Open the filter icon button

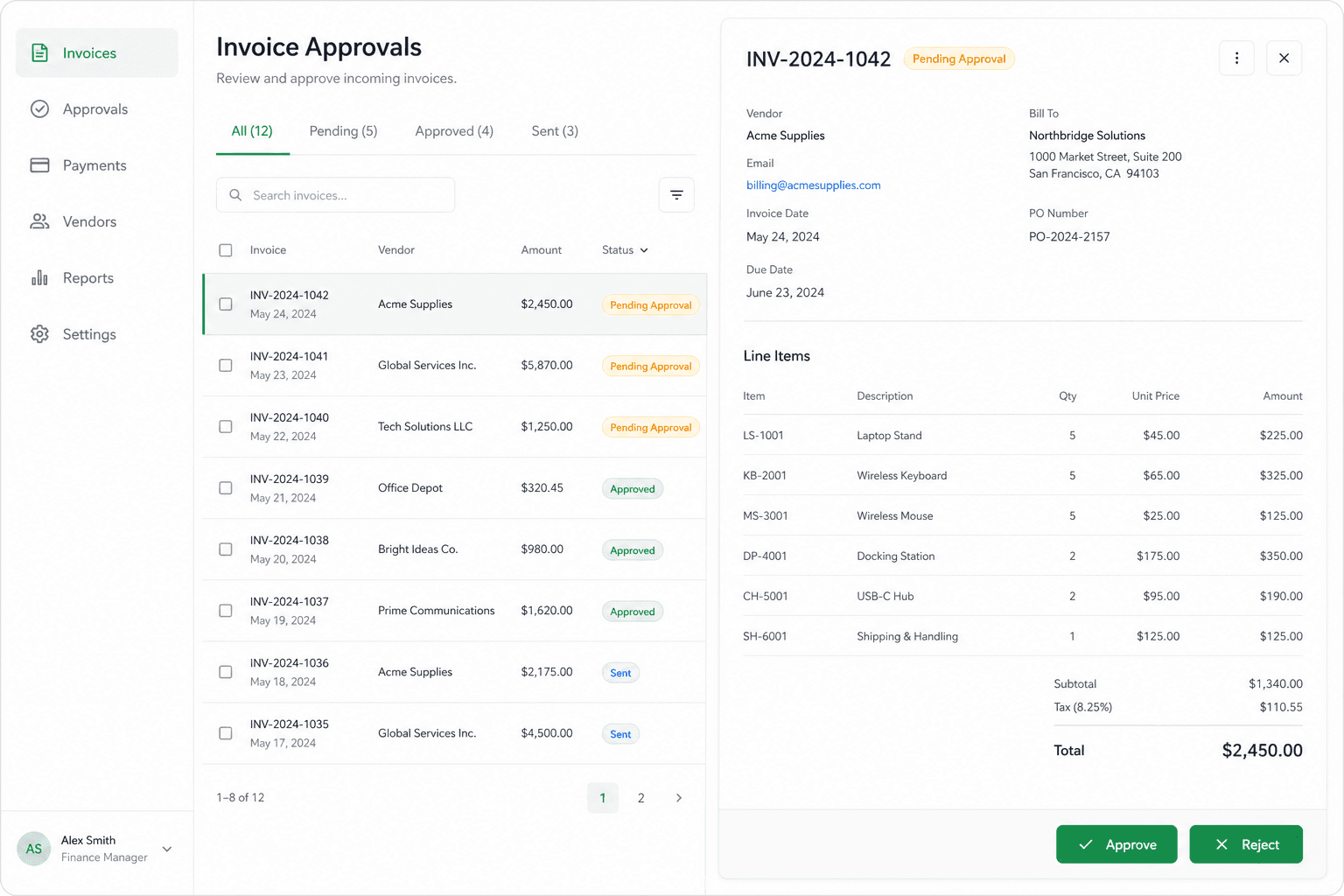pyautogui.click(x=676, y=195)
